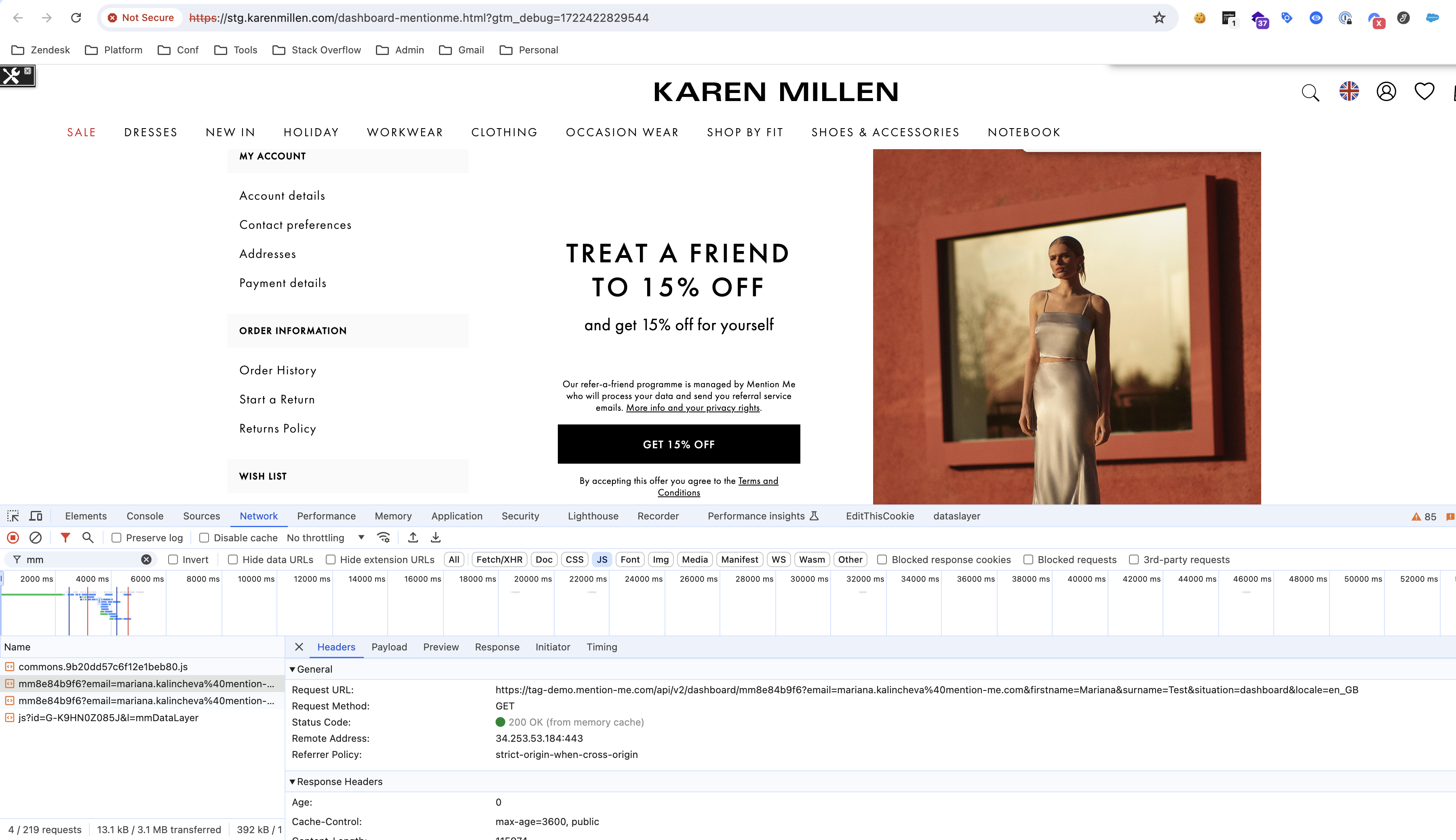Open network conditions wifi icon
This screenshot has height=840, width=1456.
pos(383,538)
